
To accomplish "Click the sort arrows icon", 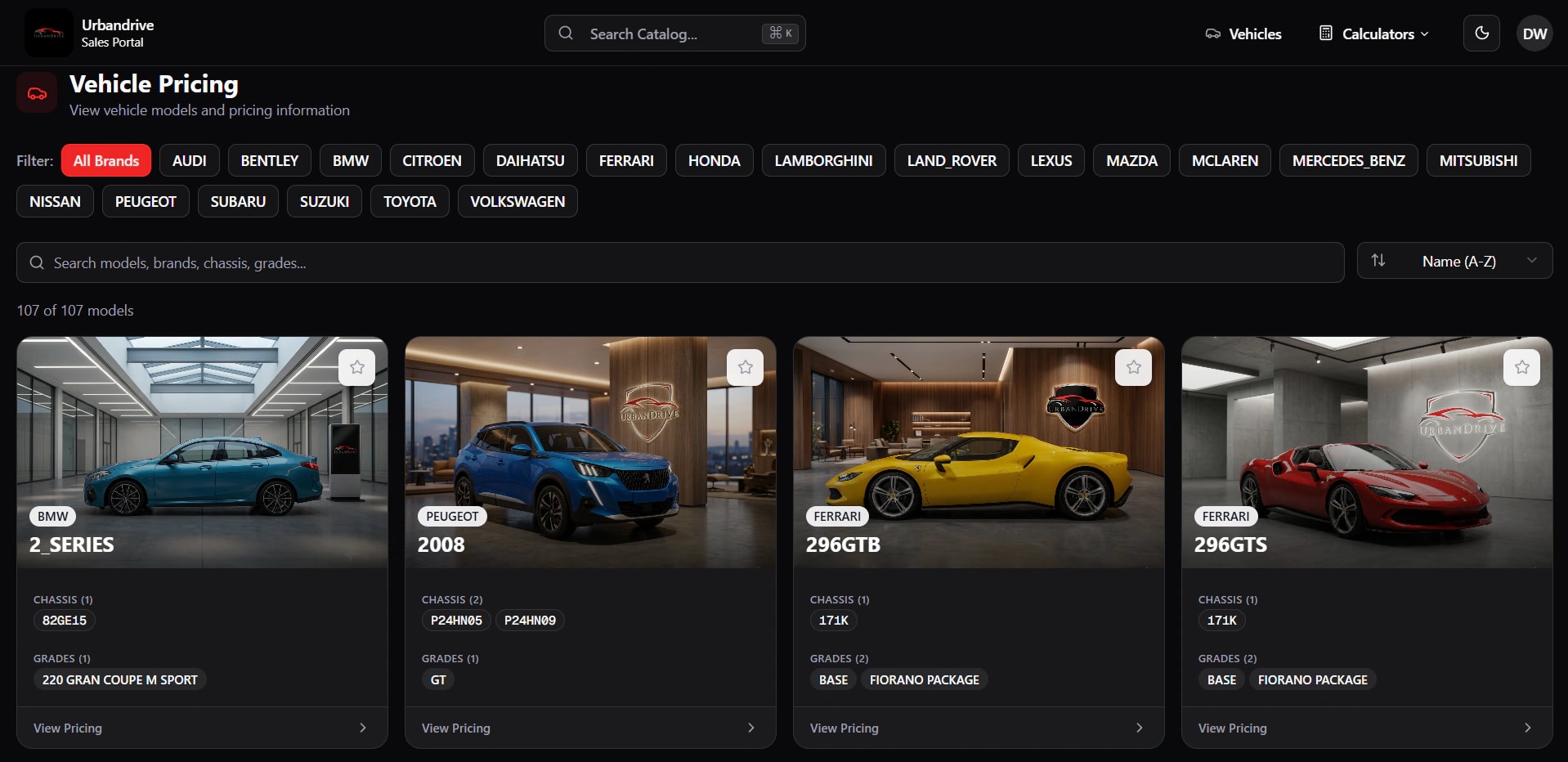I will (1378, 260).
